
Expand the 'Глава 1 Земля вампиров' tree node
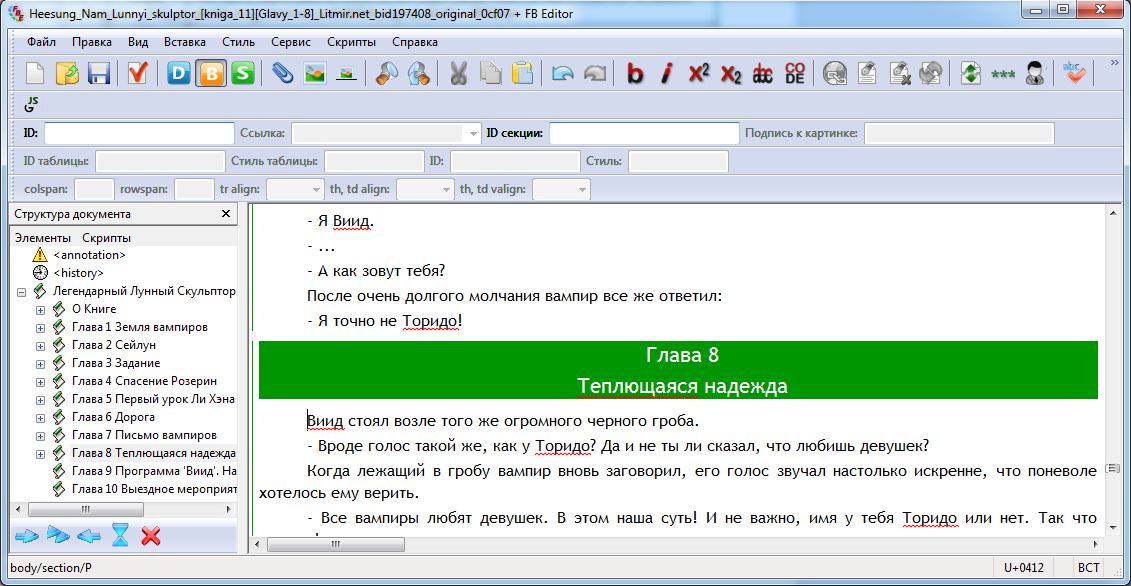pos(40,327)
